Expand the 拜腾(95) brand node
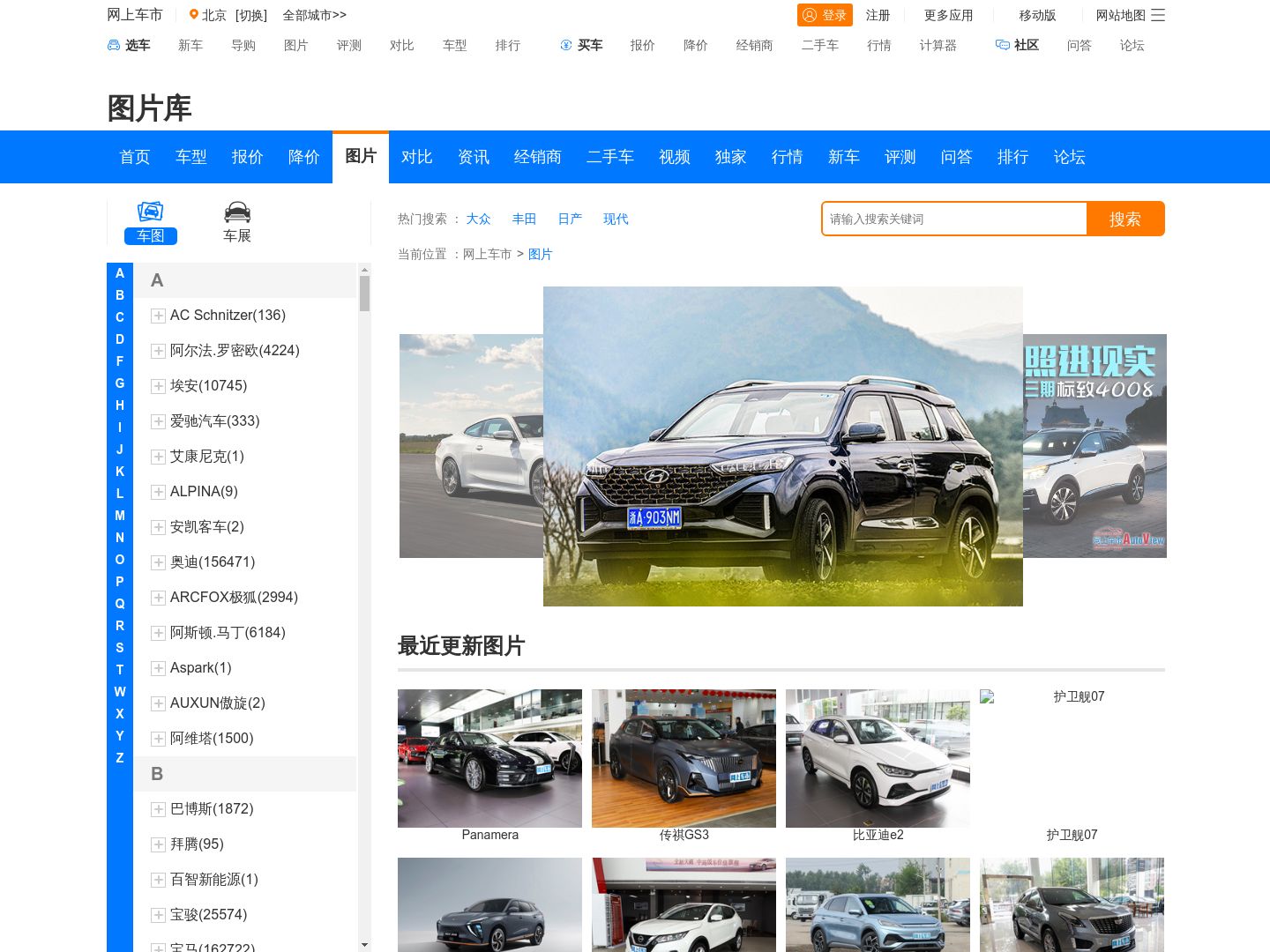The height and width of the screenshot is (952, 1270). [159, 844]
